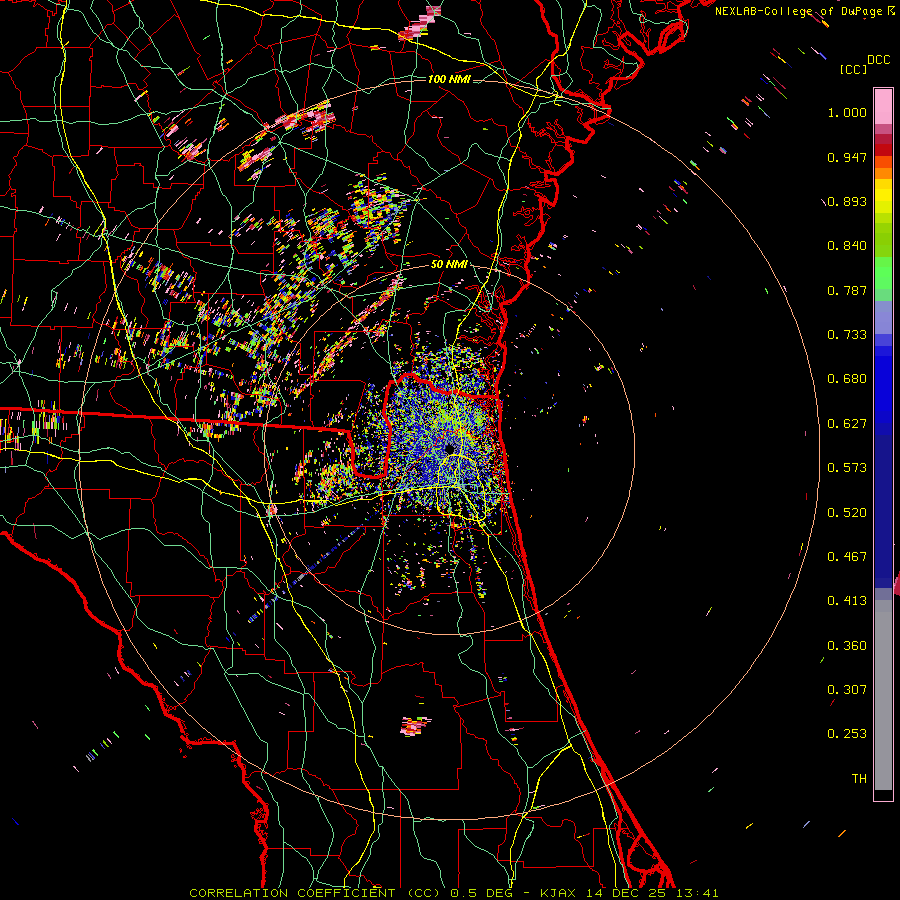The height and width of the screenshot is (900, 900).
Task: Click the 0.893 value on color scale
Action: click(x=847, y=201)
